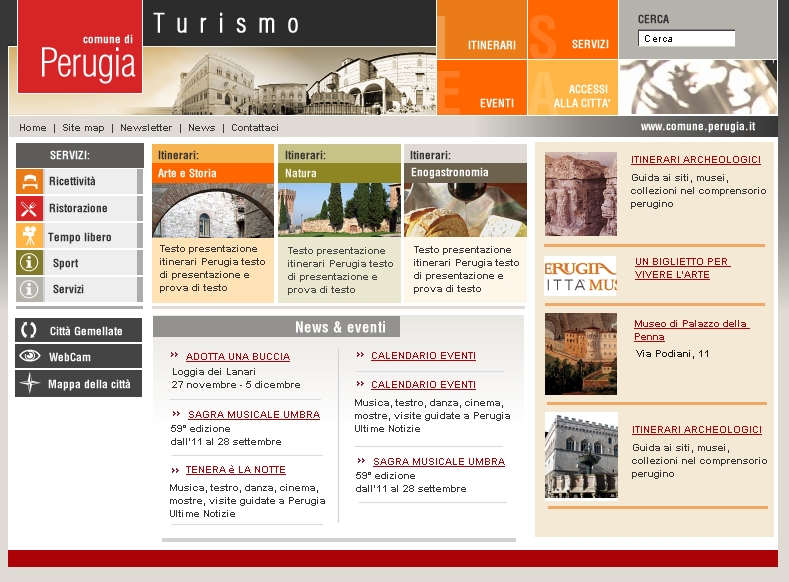Click the WebCam eye icon
Screen dimensions: 789x582
(30, 356)
